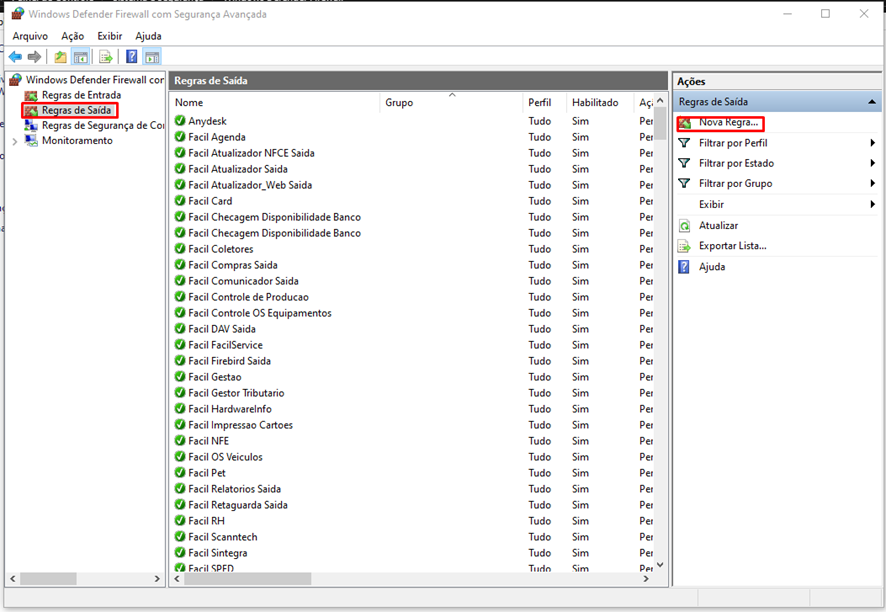Click the Forward arrow toolbar icon
886x612 pixels.
[34, 57]
